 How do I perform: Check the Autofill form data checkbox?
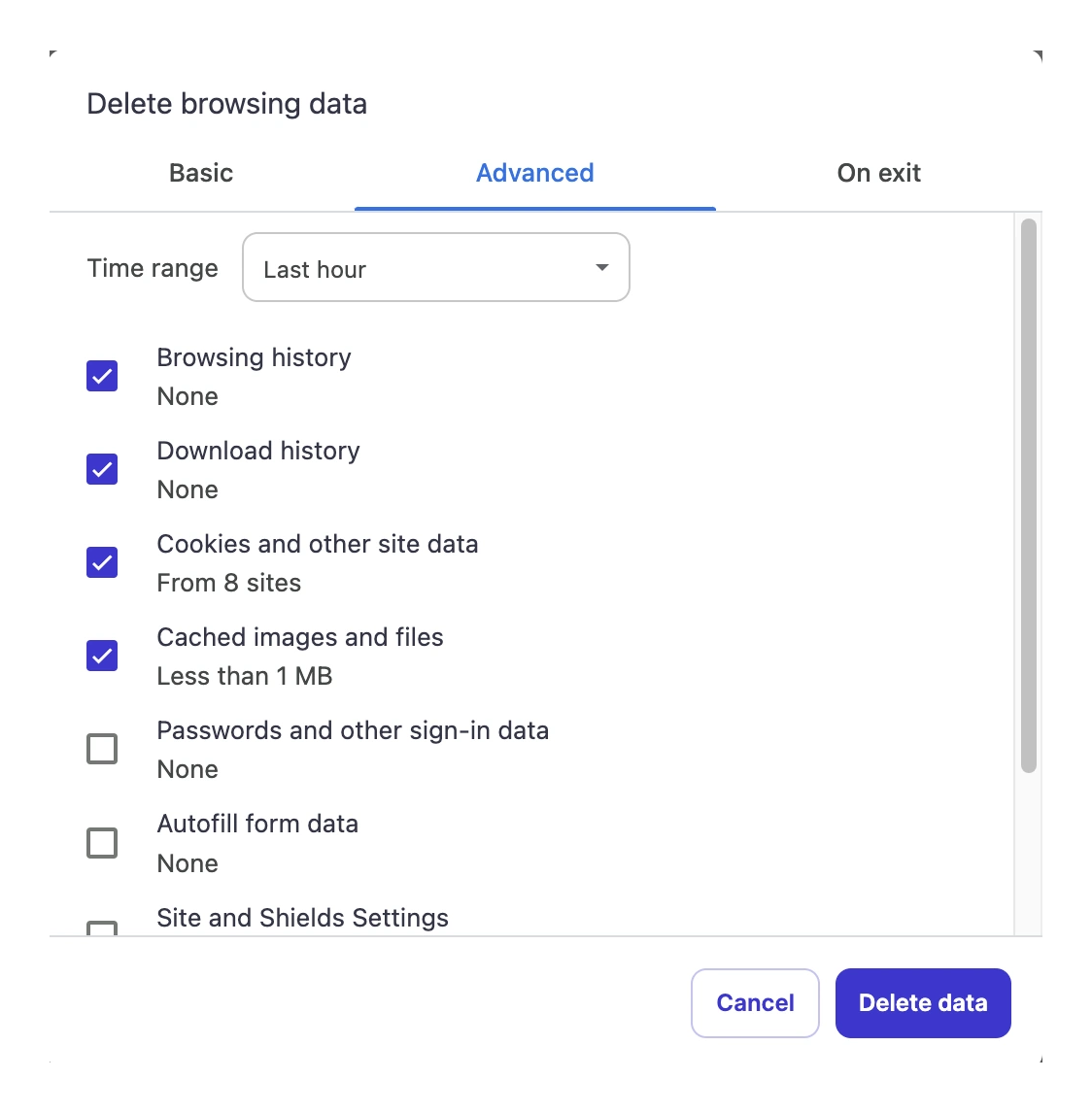pos(101,842)
